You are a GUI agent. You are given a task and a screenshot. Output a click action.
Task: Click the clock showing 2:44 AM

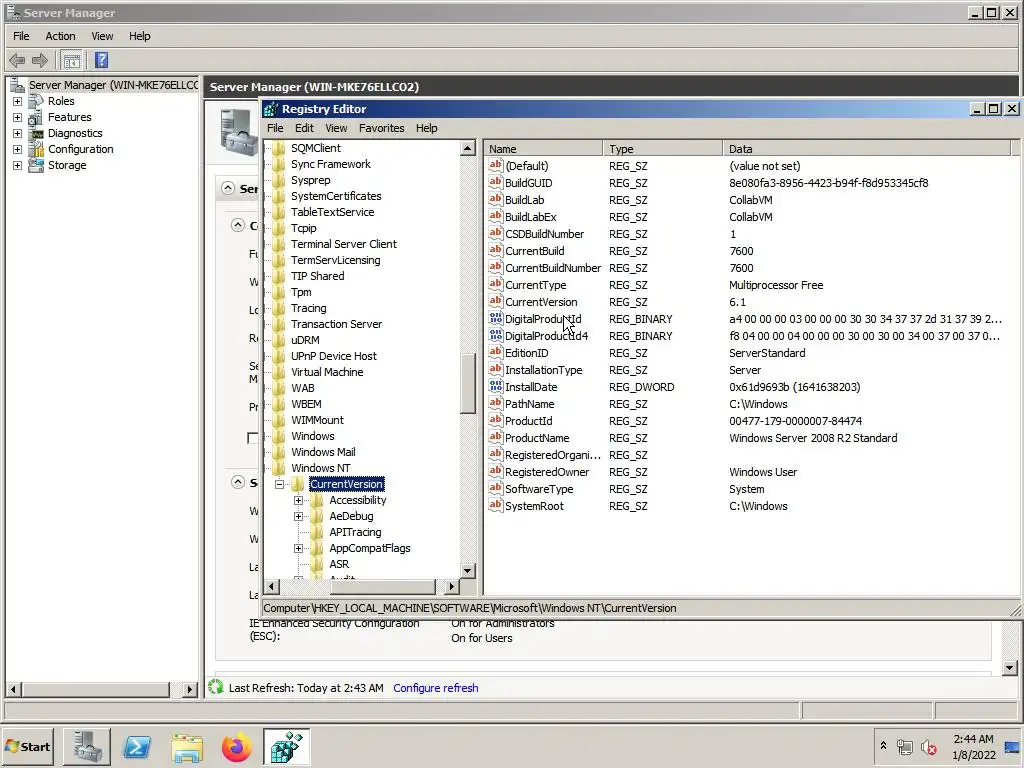pyautogui.click(x=974, y=739)
